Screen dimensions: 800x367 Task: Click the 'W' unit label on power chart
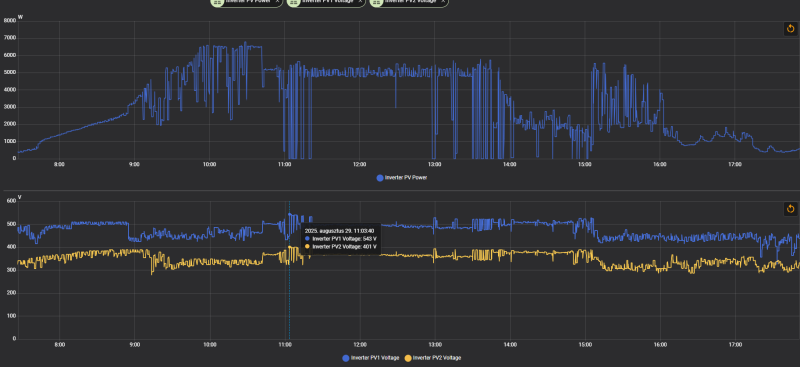coord(20,17)
